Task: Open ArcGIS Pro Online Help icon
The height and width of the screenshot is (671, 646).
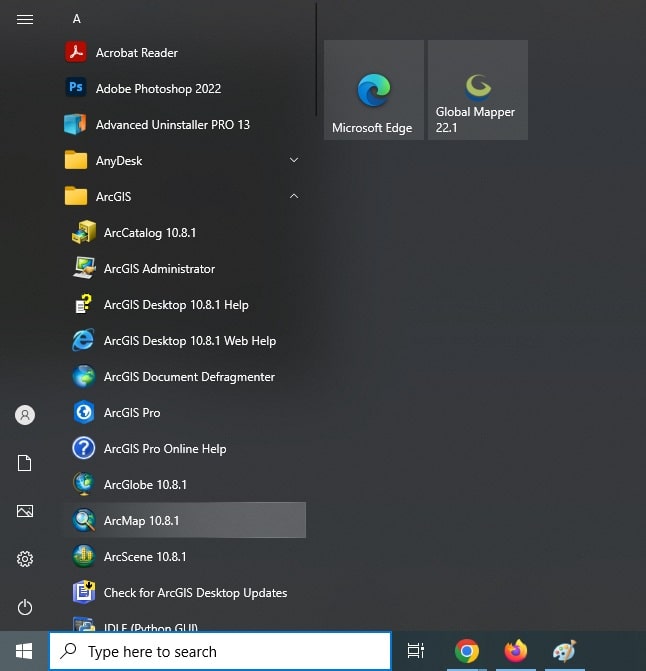Action: tap(84, 448)
